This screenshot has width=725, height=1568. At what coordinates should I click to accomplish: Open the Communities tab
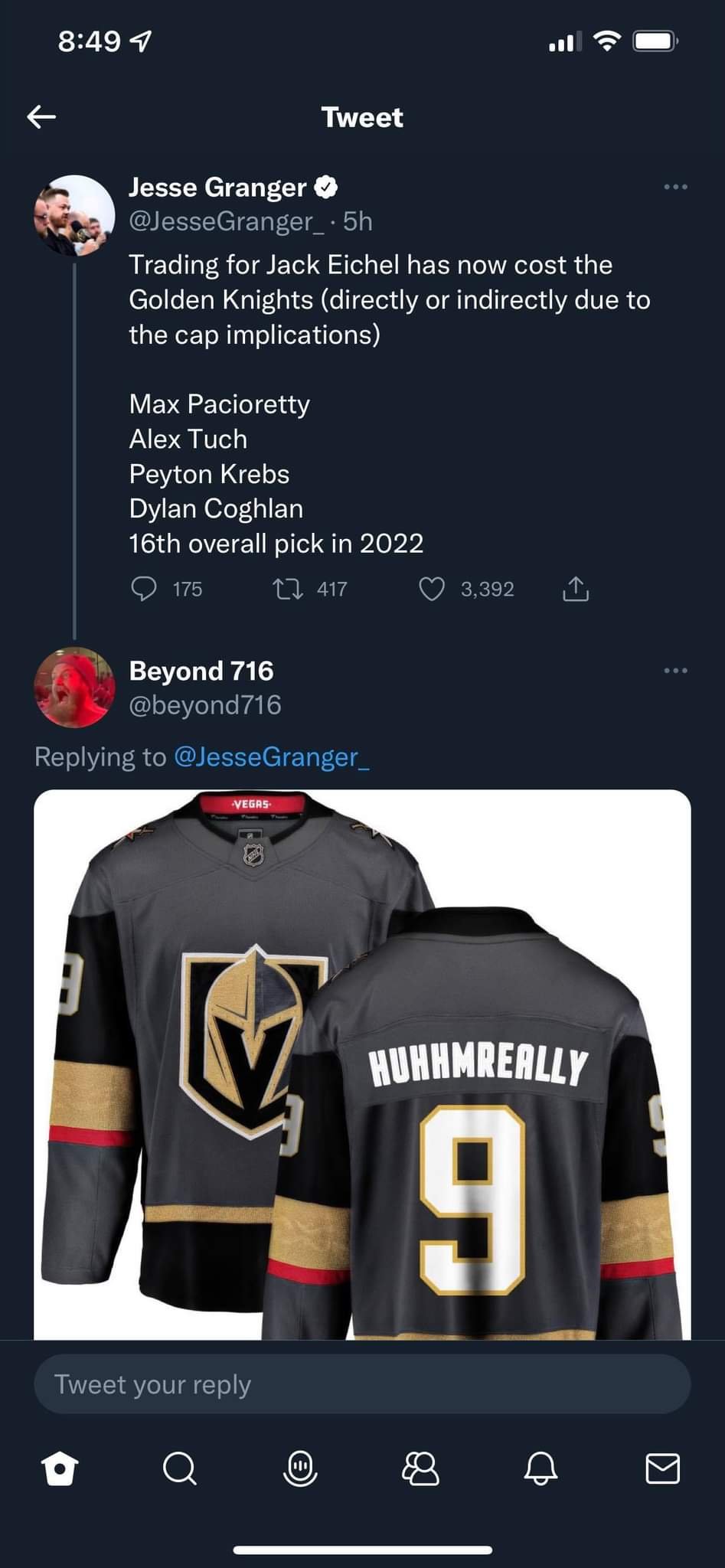pyautogui.click(x=420, y=1468)
